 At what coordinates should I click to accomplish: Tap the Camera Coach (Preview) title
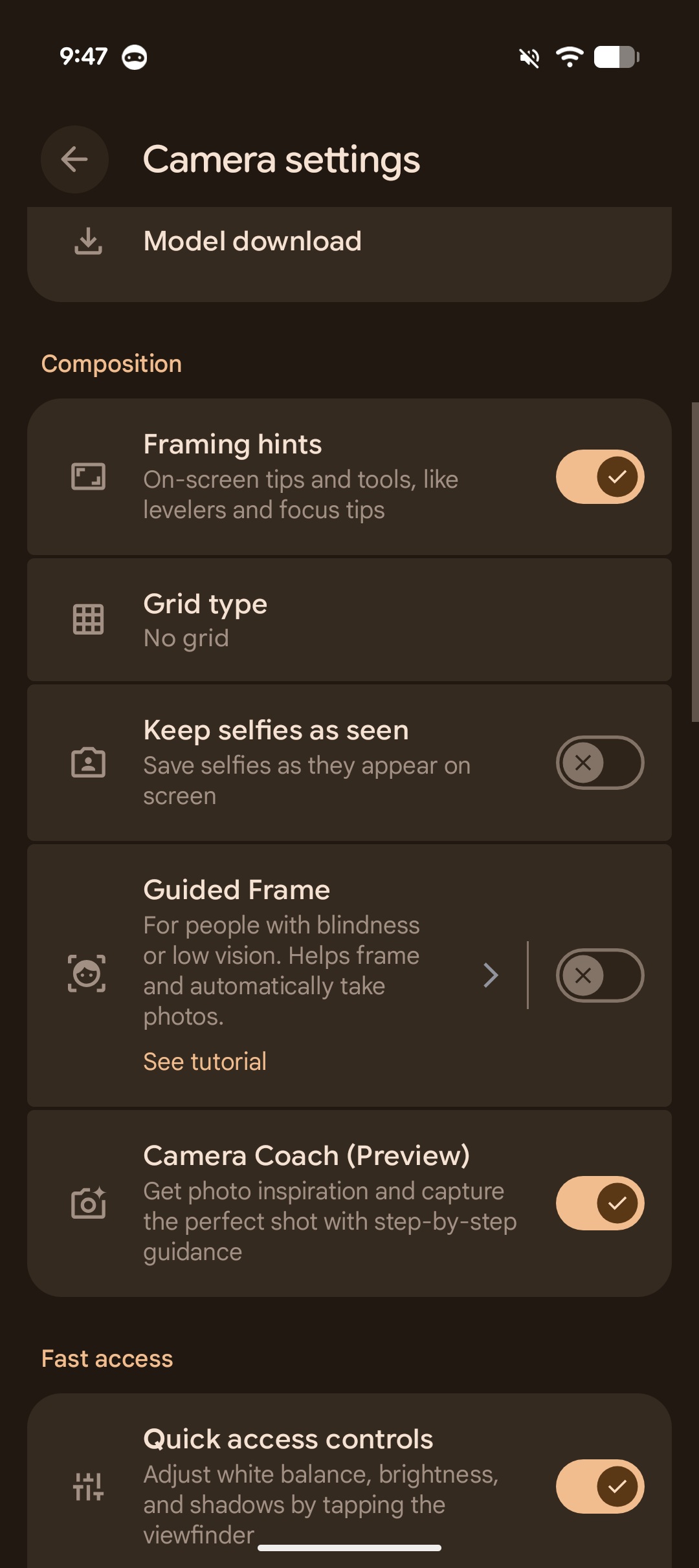click(x=306, y=1156)
